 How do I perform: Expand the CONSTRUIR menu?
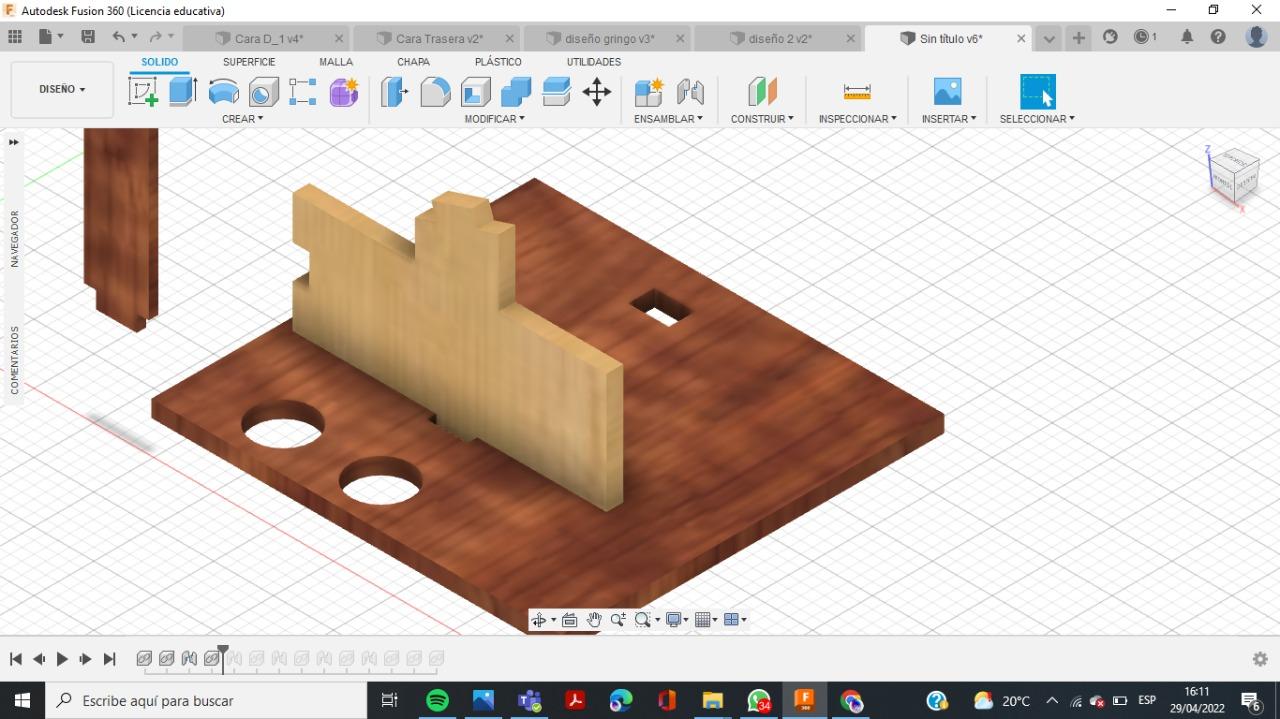(762, 119)
